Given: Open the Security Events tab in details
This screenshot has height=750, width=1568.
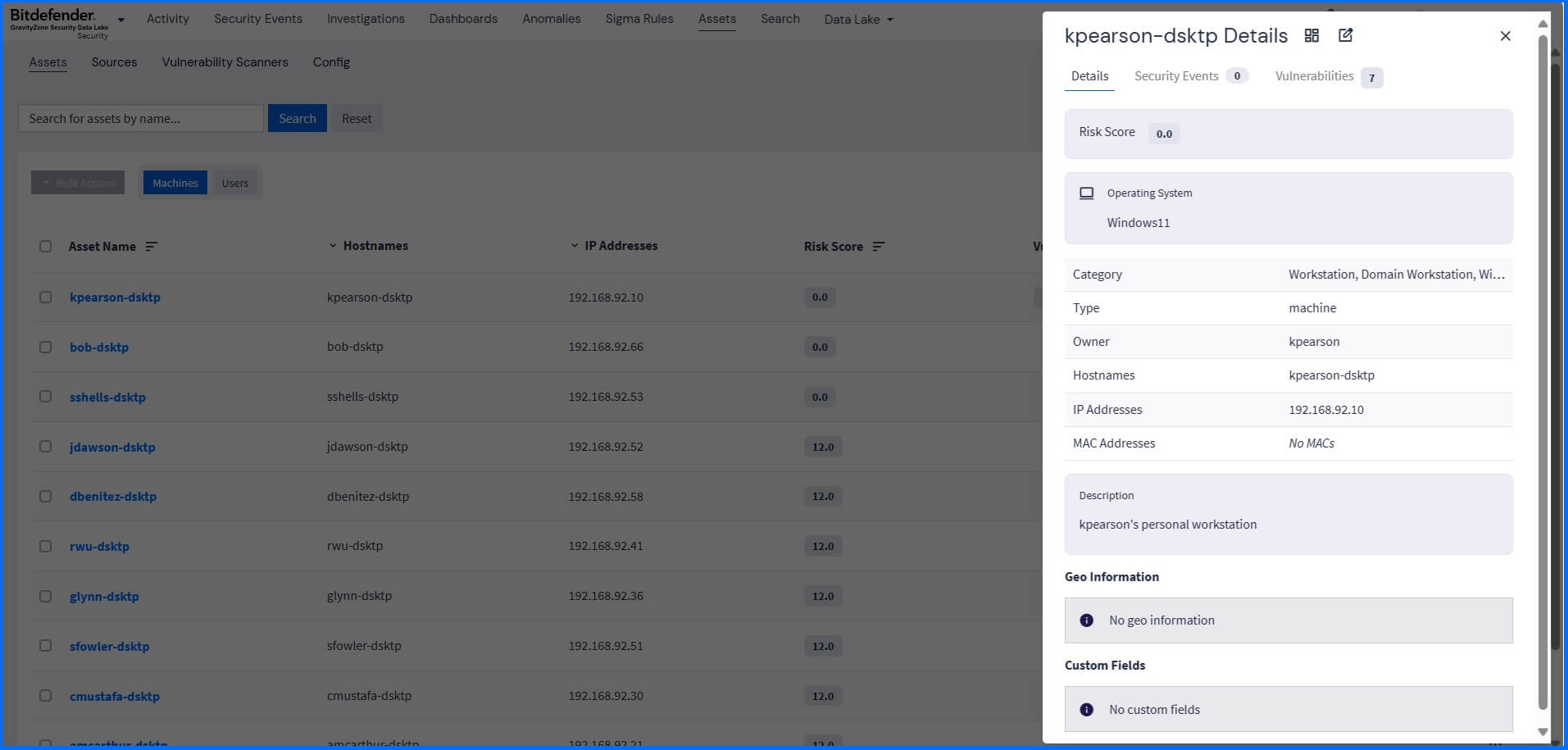Looking at the screenshot, I should coord(1176,76).
